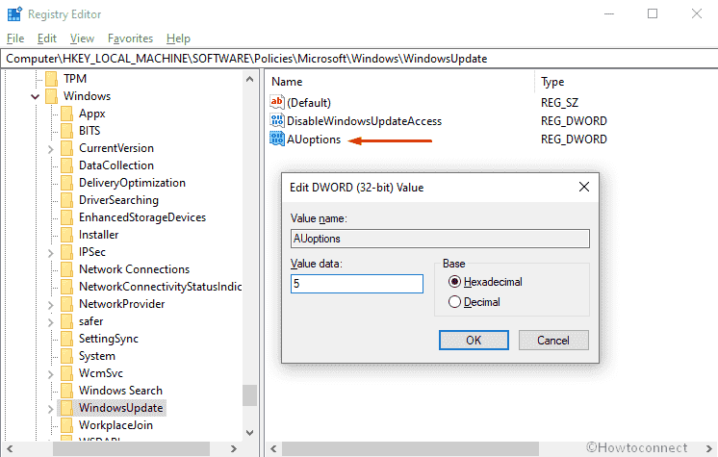This screenshot has height=457, width=718.
Task: Click tree pane vertical scrollbar up arrow
Action: click(x=250, y=79)
